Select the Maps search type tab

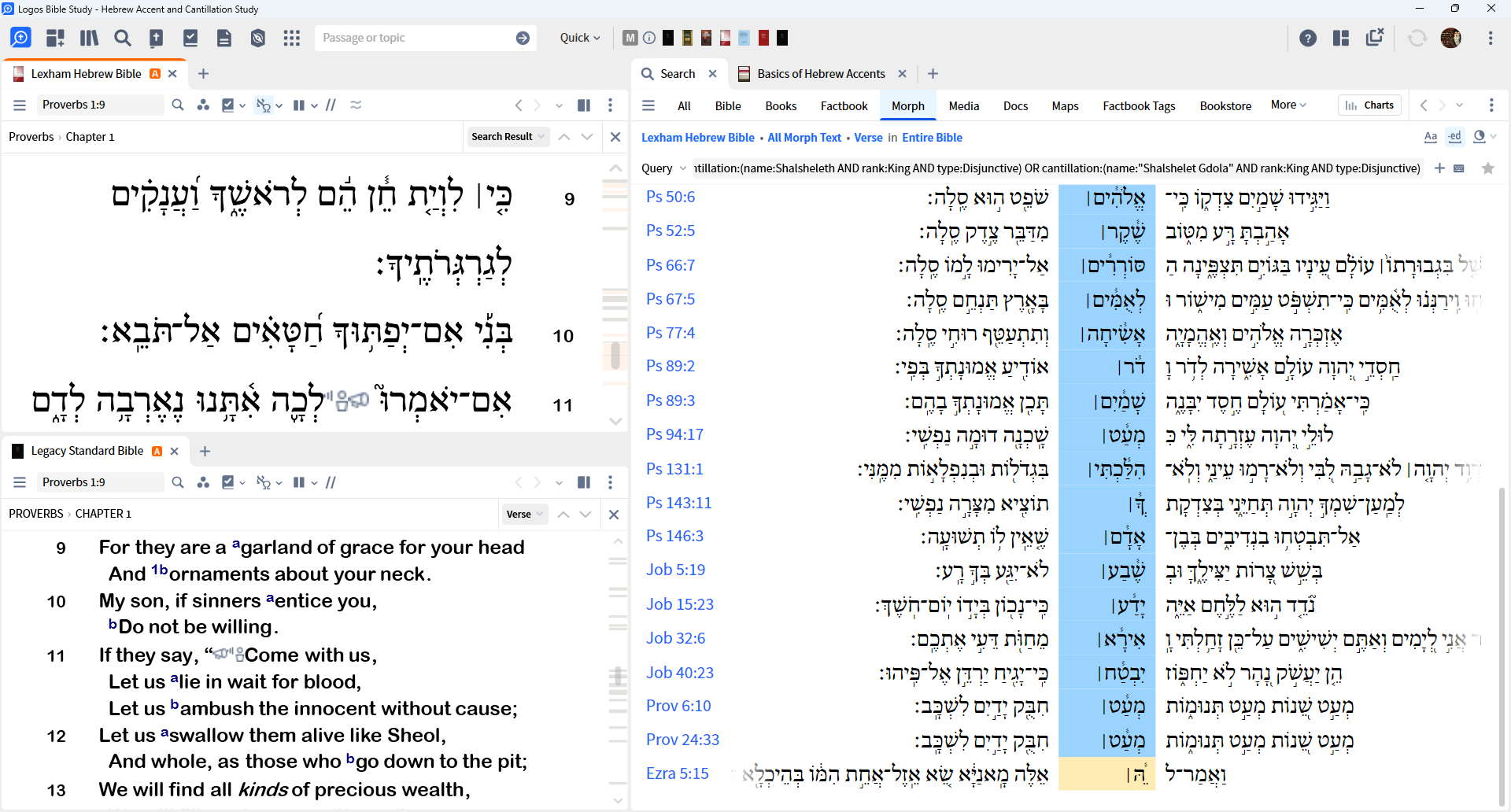click(x=1065, y=106)
